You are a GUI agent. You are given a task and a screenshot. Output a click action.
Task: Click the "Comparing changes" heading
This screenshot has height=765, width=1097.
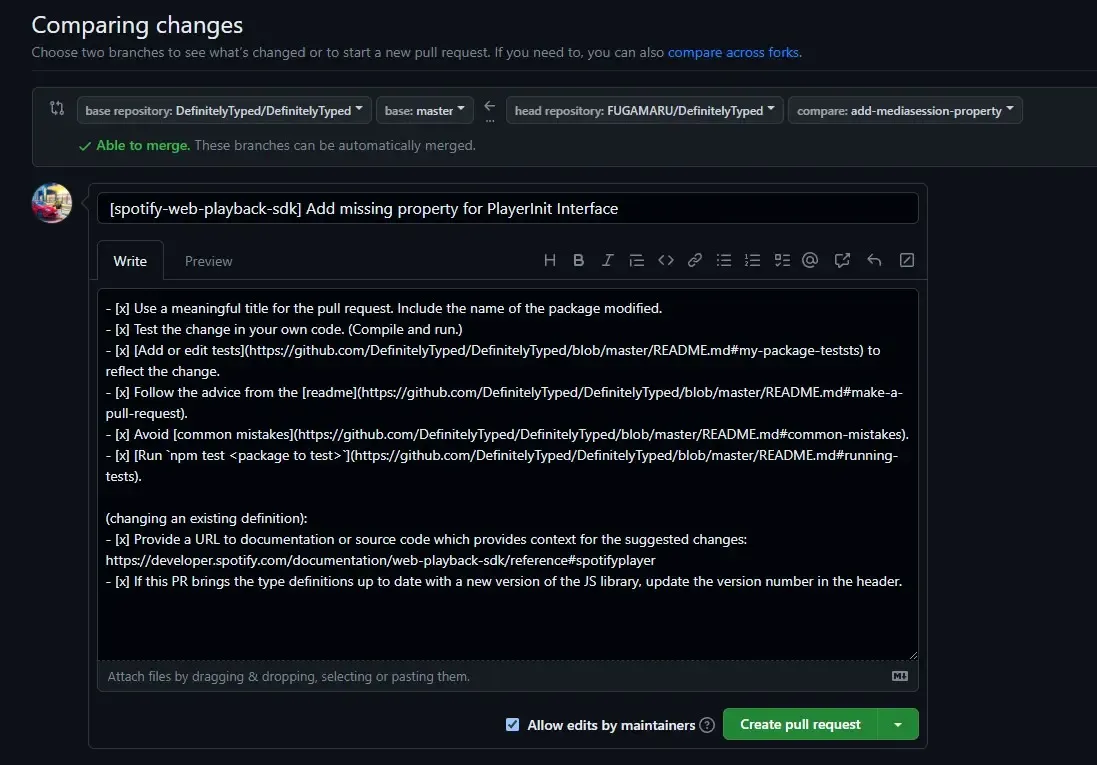point(137,25)
